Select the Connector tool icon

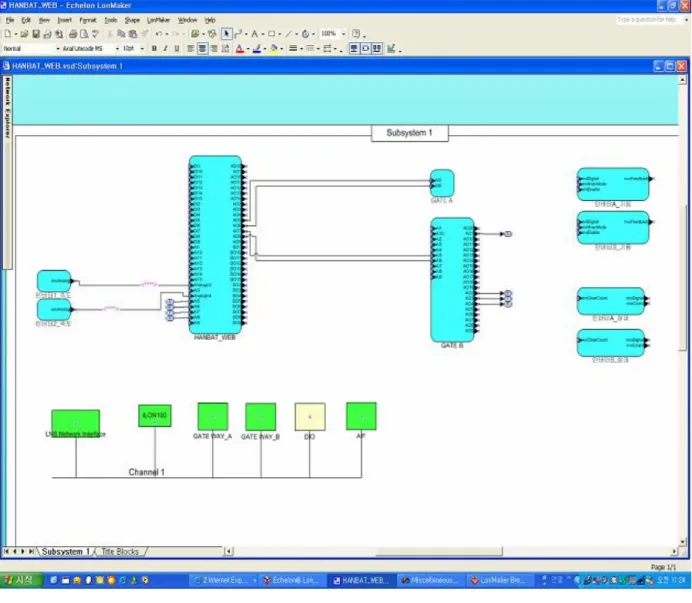click(238, 34)
